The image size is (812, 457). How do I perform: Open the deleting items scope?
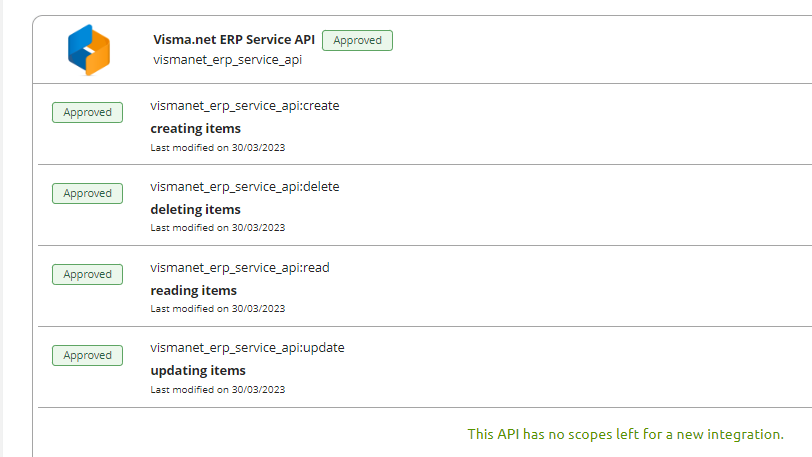(x=196, y=209)
